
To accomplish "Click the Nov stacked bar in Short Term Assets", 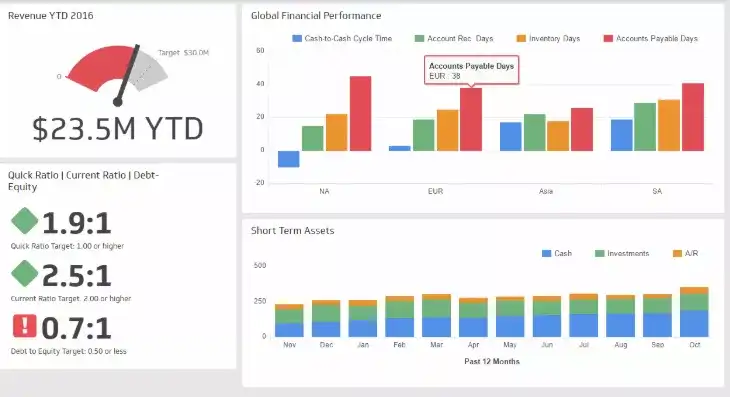I will (289, 320).
